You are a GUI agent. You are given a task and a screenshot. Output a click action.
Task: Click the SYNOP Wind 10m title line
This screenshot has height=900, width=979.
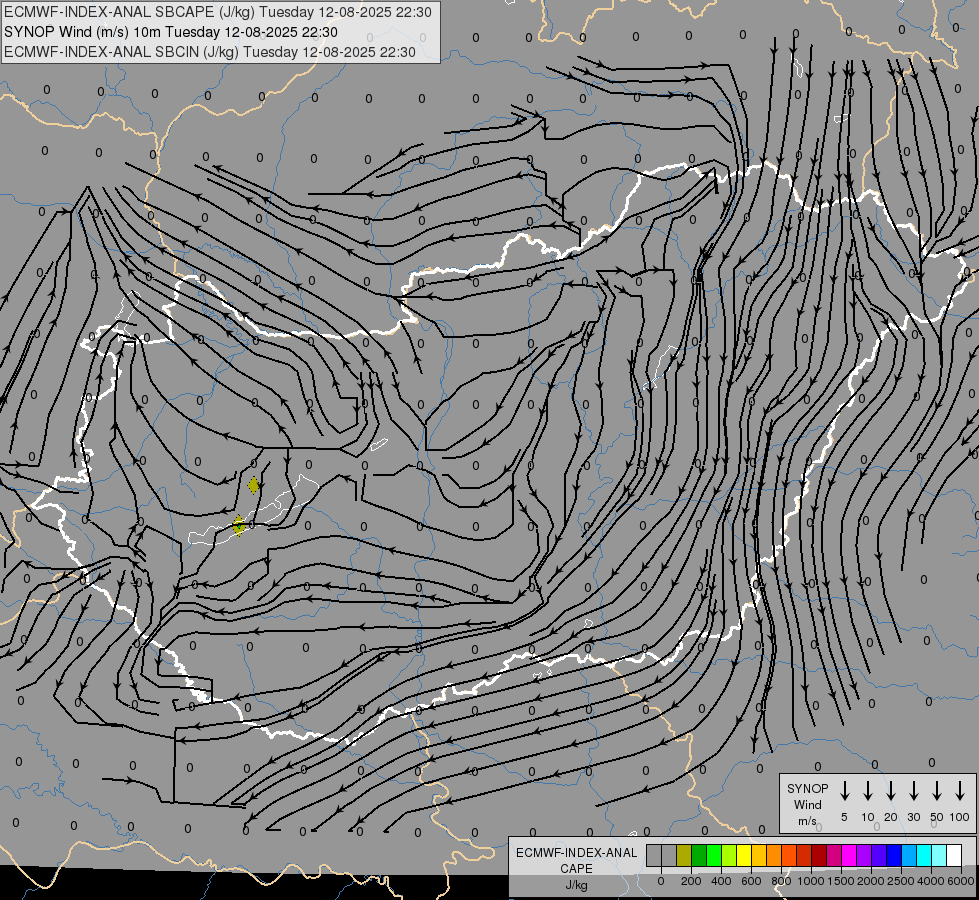click(x=171, y=32)
